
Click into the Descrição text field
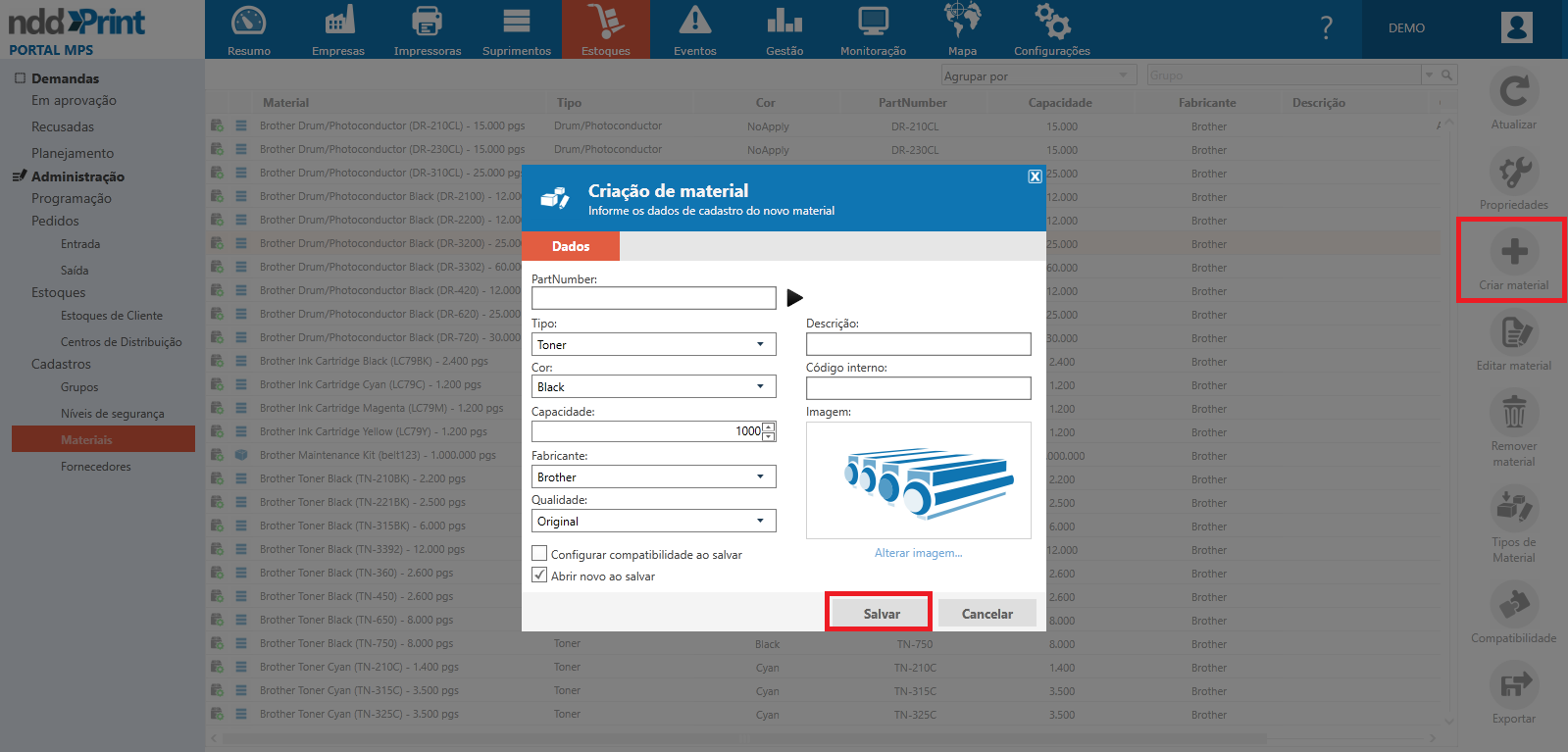(x=918, y=344)
